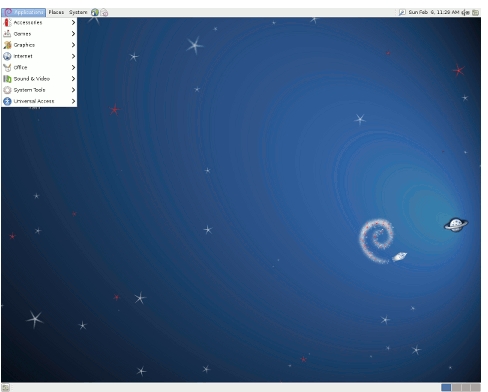Open the Epiphany web browser launcher in the panel

(95, 12)
